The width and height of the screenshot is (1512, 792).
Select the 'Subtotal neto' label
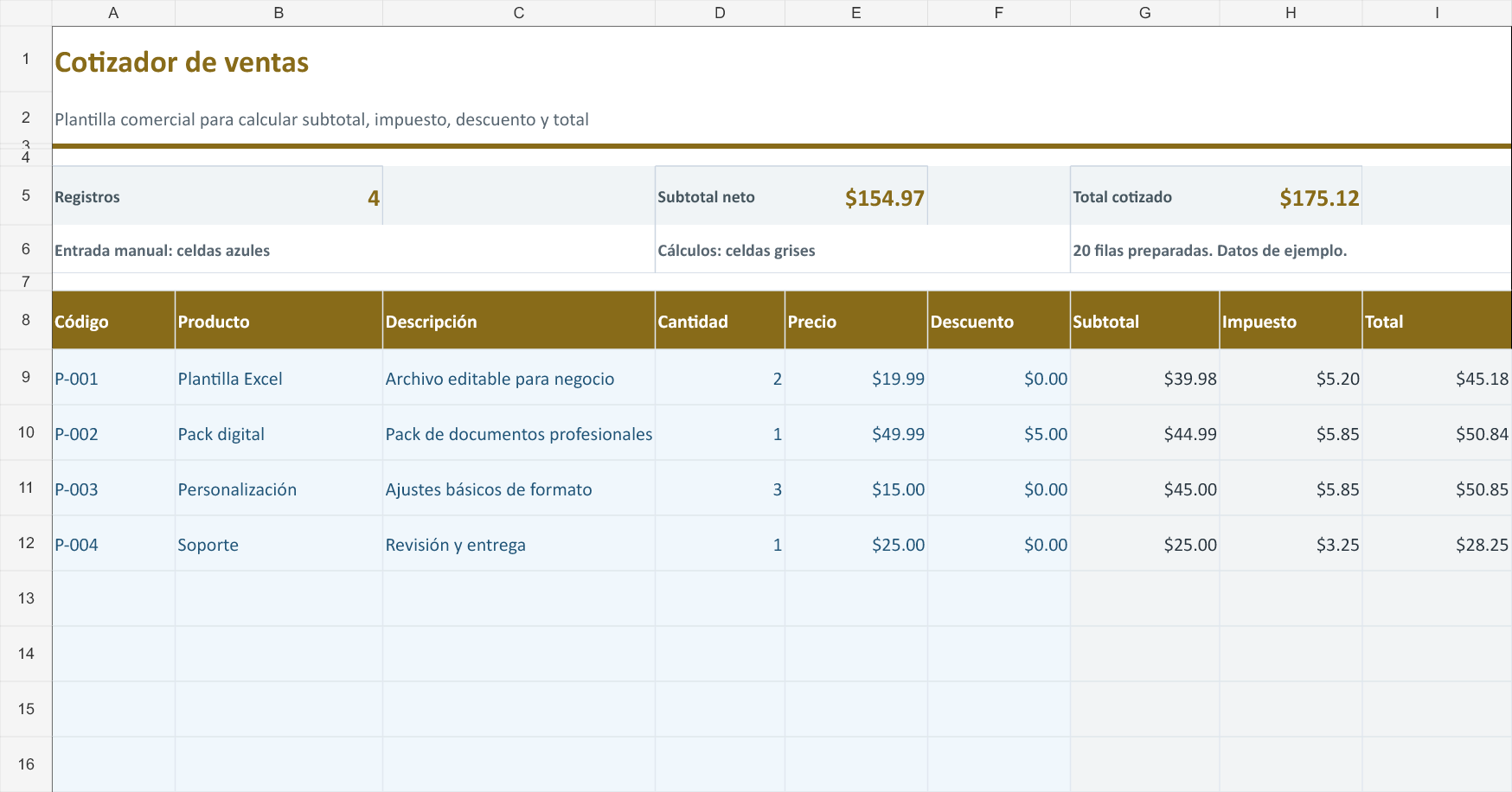(x=720, y=197)
